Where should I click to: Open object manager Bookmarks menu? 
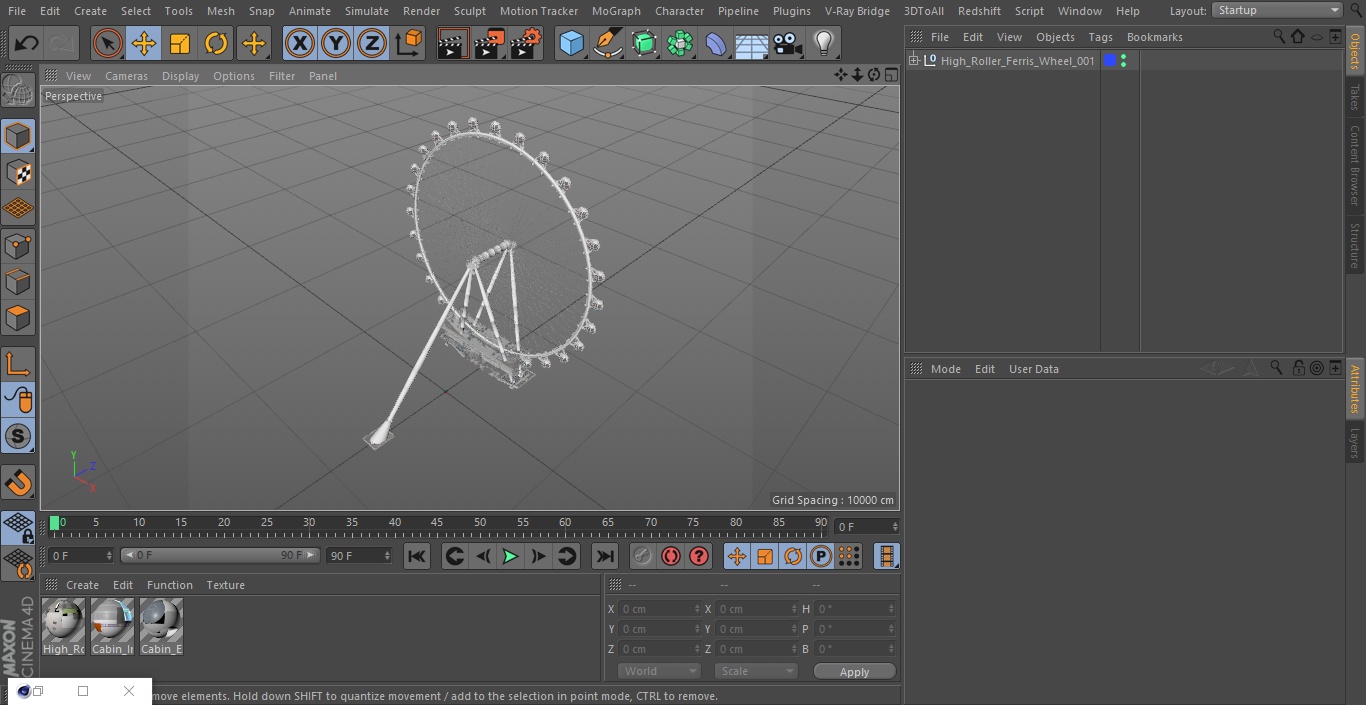1154,37
